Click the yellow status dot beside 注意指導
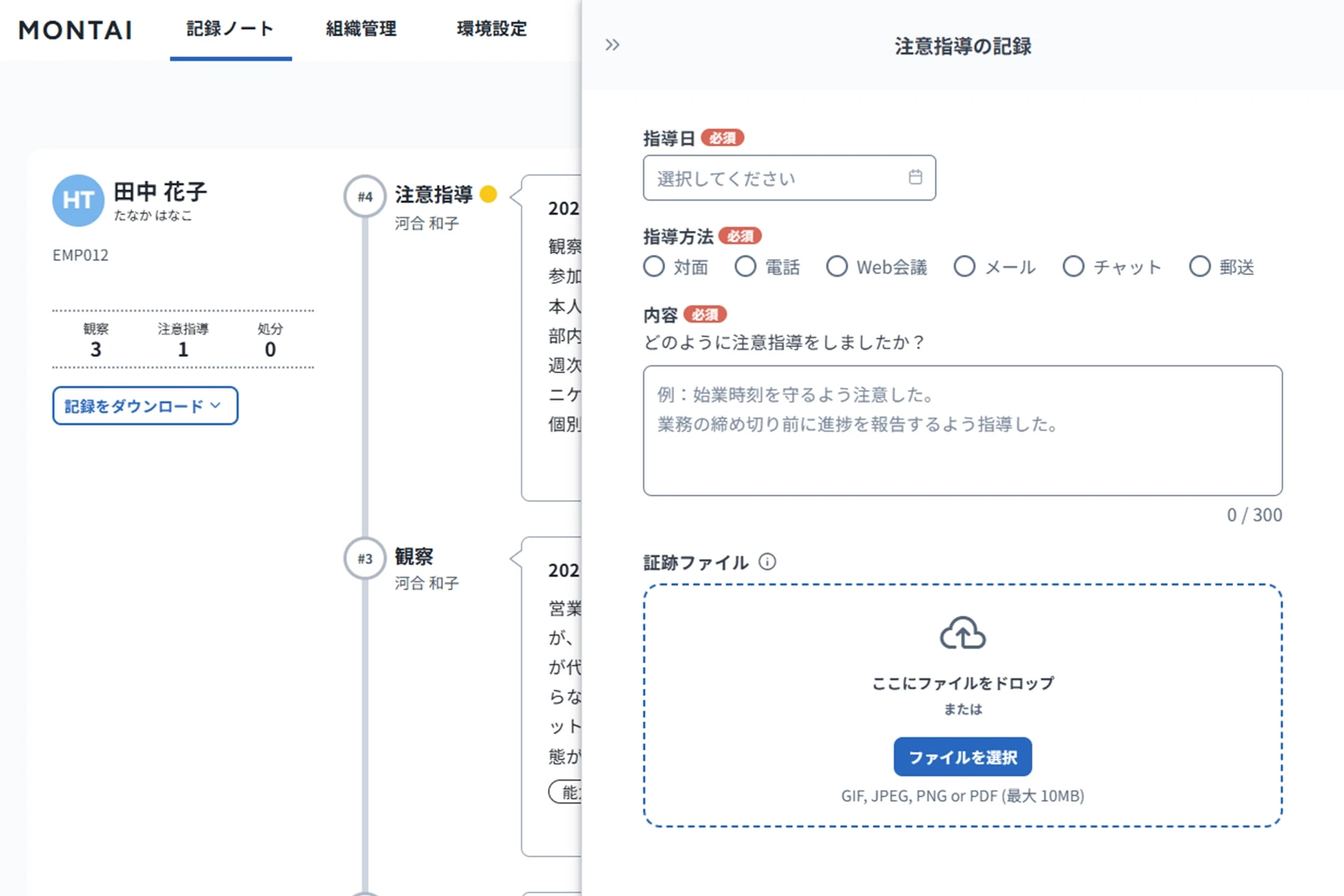This screenshot has height=896, width=1344. click(x=489, y=194)
